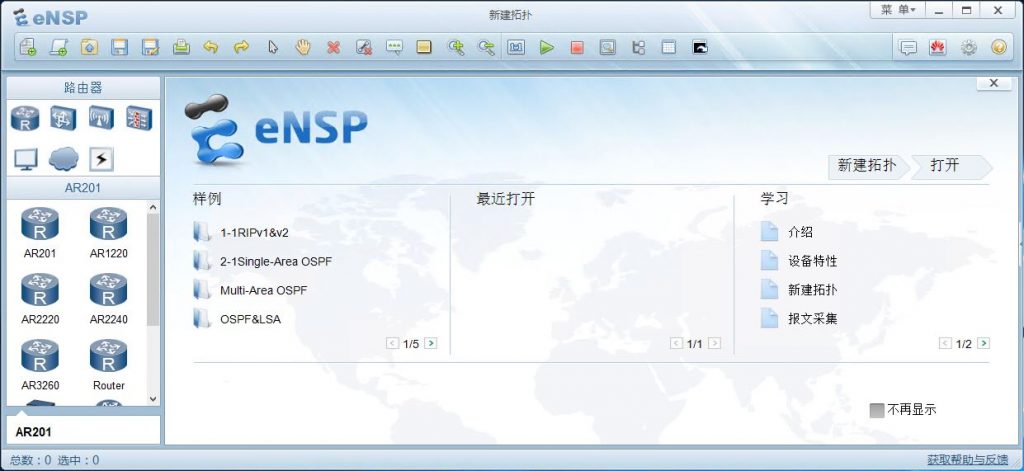This screenshot has width=1024, height=471.
Task: Click the New Test Topology toolbar icon
Action: coord(59,47)
